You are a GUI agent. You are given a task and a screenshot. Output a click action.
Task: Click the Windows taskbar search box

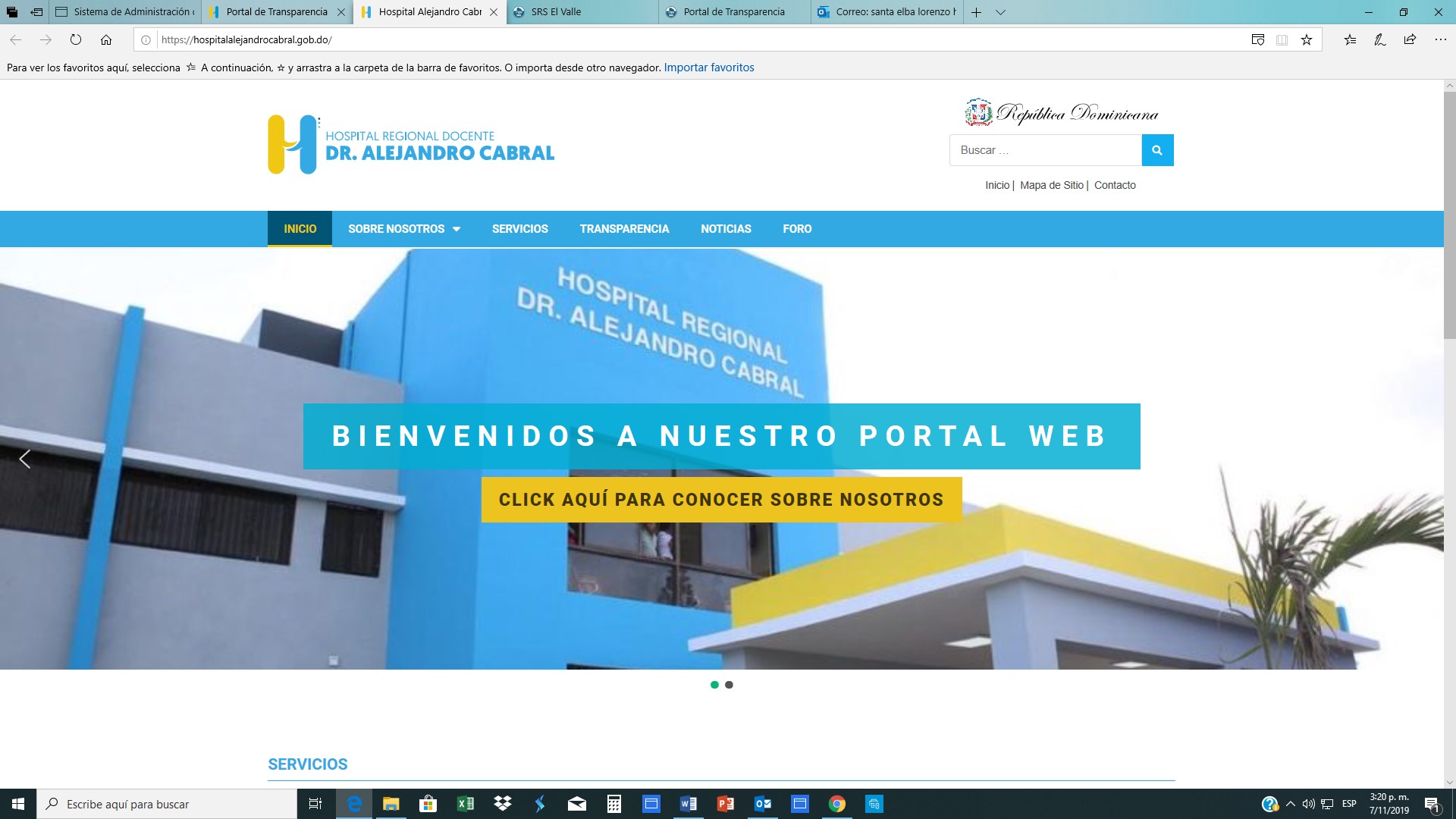point(167,804)
